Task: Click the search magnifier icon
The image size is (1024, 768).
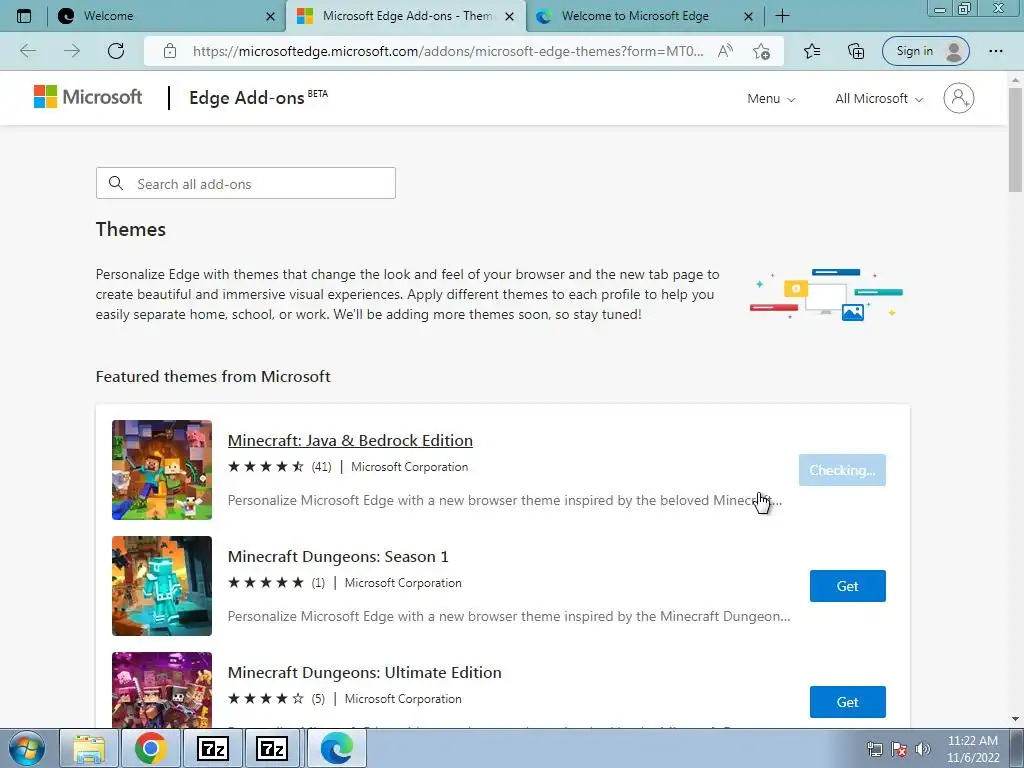Action: (x=116, y=184)
